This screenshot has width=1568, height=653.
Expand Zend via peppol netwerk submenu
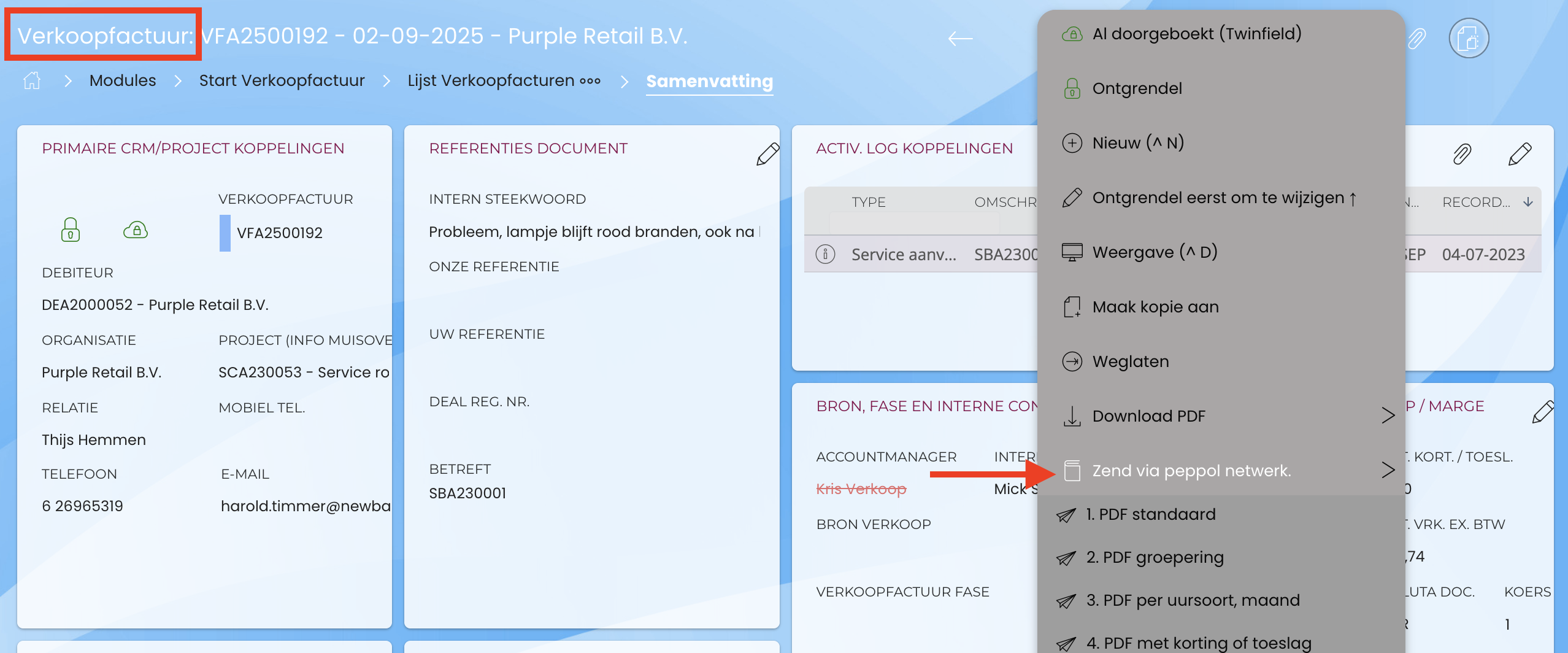[x=1388, y=470]
